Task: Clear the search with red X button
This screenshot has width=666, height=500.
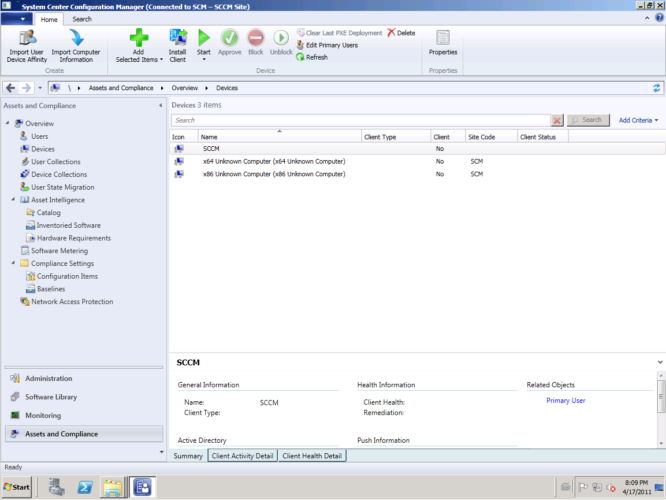Action: click(x=557, y=121)
